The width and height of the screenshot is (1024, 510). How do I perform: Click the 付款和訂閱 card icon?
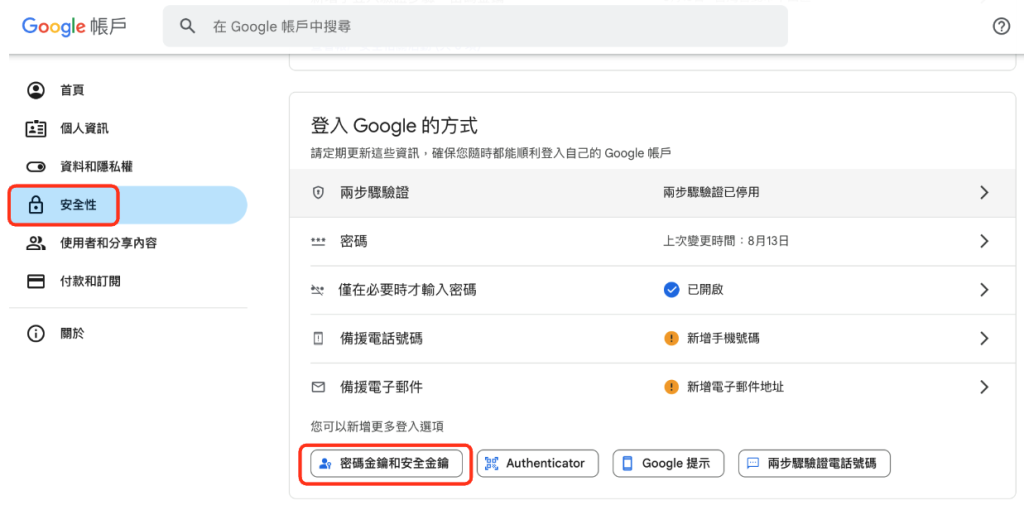35,281
